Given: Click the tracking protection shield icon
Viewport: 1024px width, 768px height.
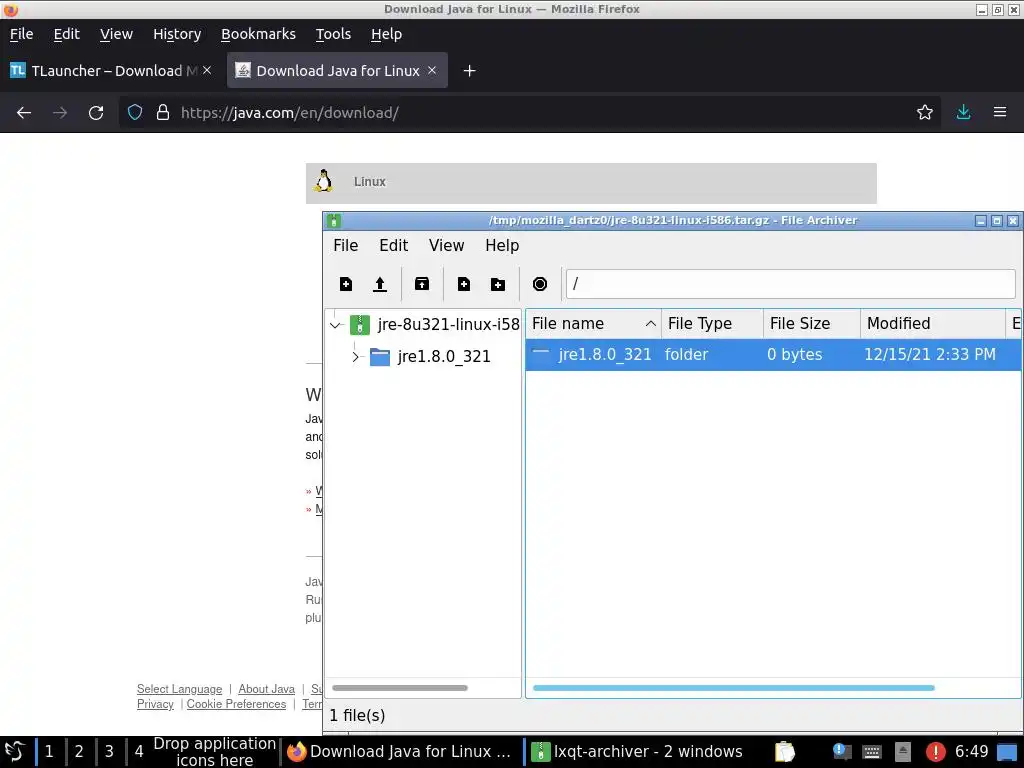Looking at the screenshot, I should (135, 112).
